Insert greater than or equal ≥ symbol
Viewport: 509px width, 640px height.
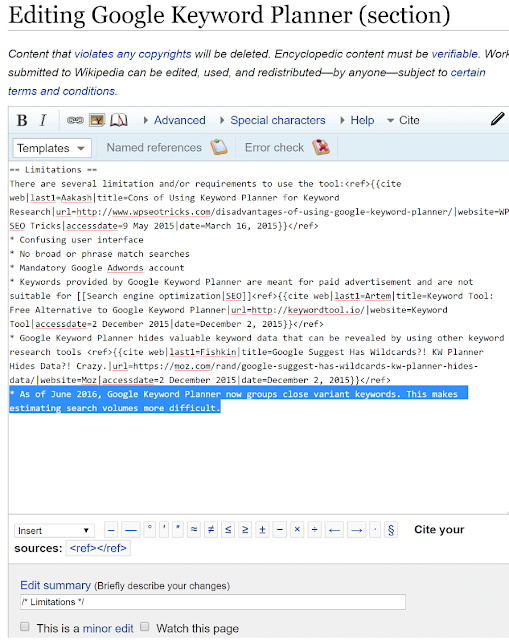(x=245, y=530)
